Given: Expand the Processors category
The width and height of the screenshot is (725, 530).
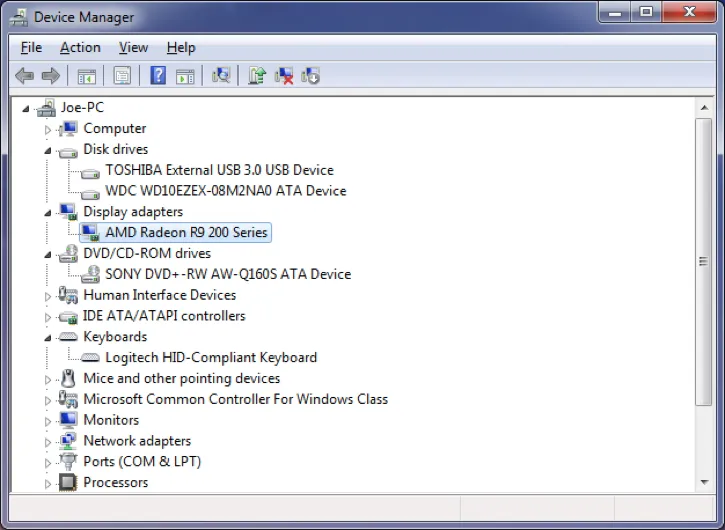Looking at the screenshot, I should tap(47, 483).
